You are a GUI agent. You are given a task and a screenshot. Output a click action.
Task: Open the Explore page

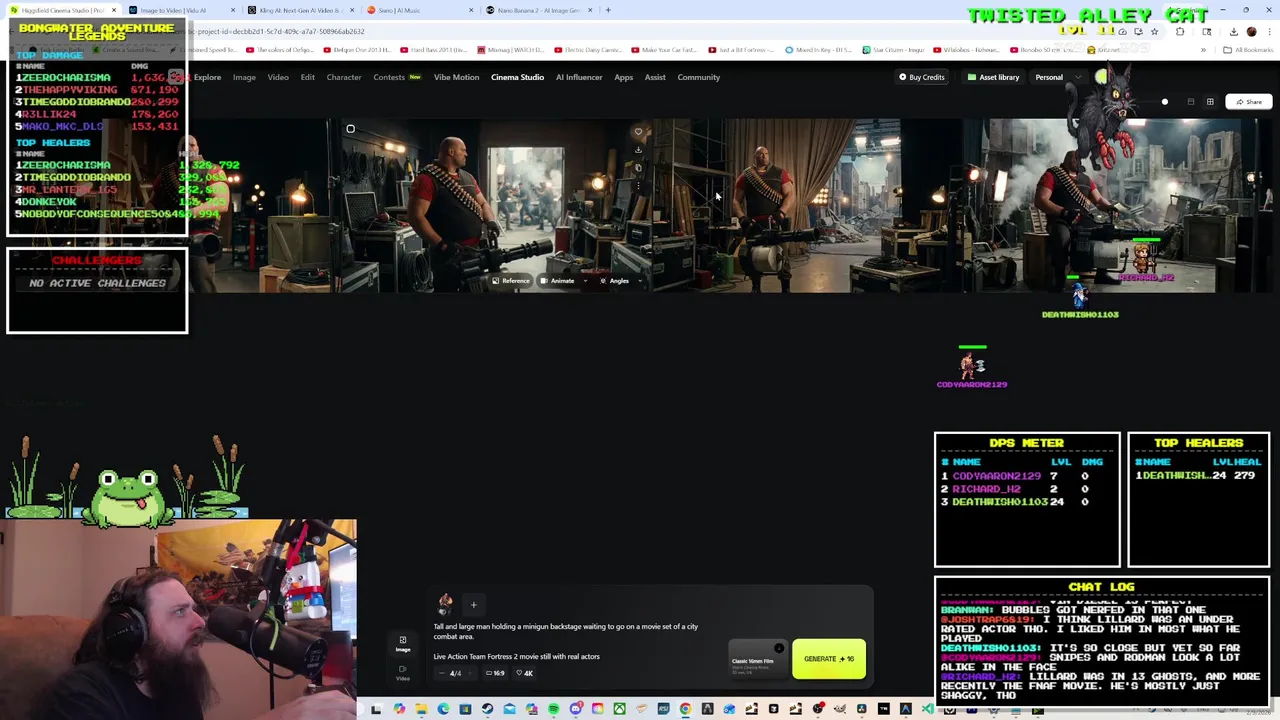tap(207, 77)
